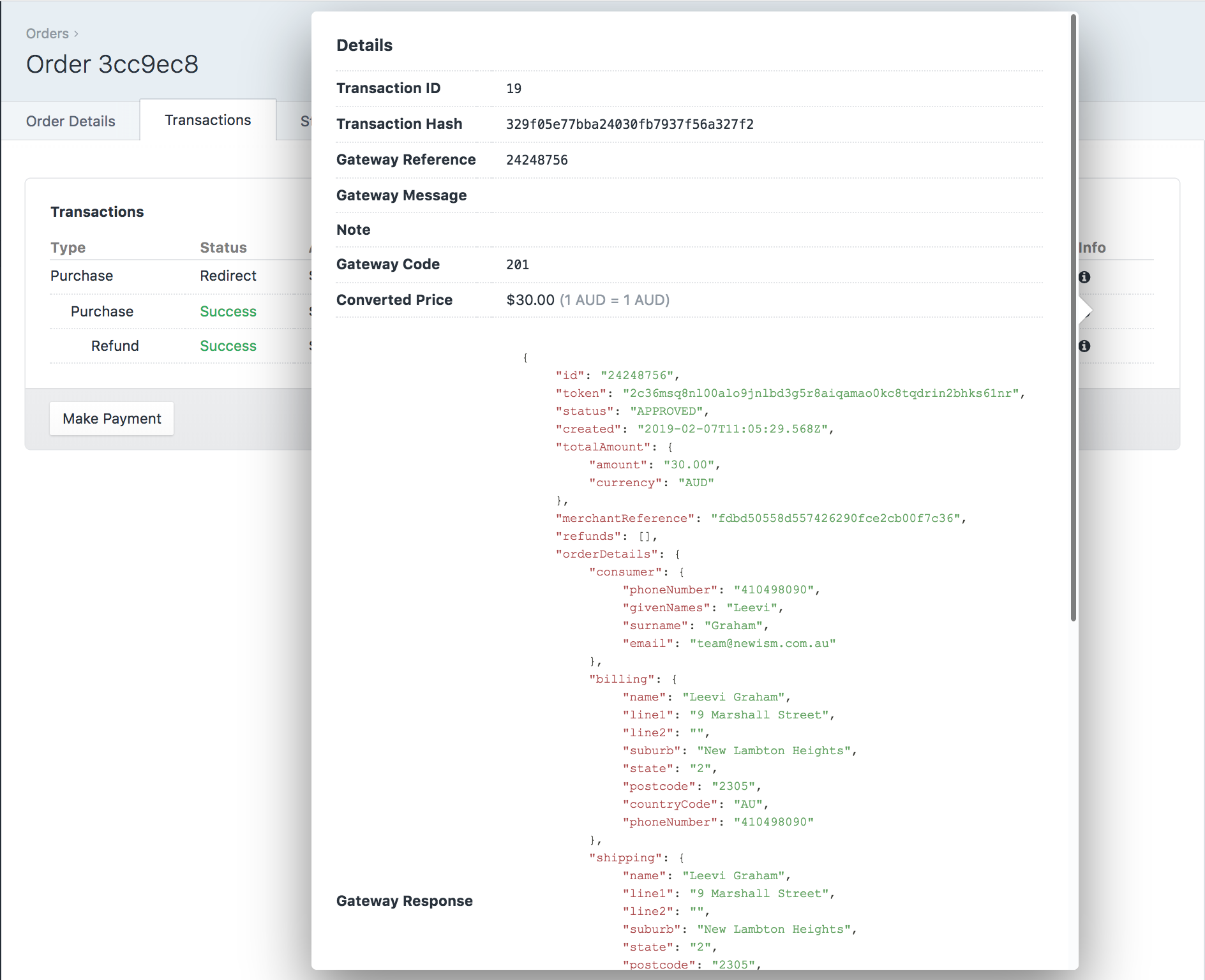Click the Details heading in popup

click(x=364, y=45)
